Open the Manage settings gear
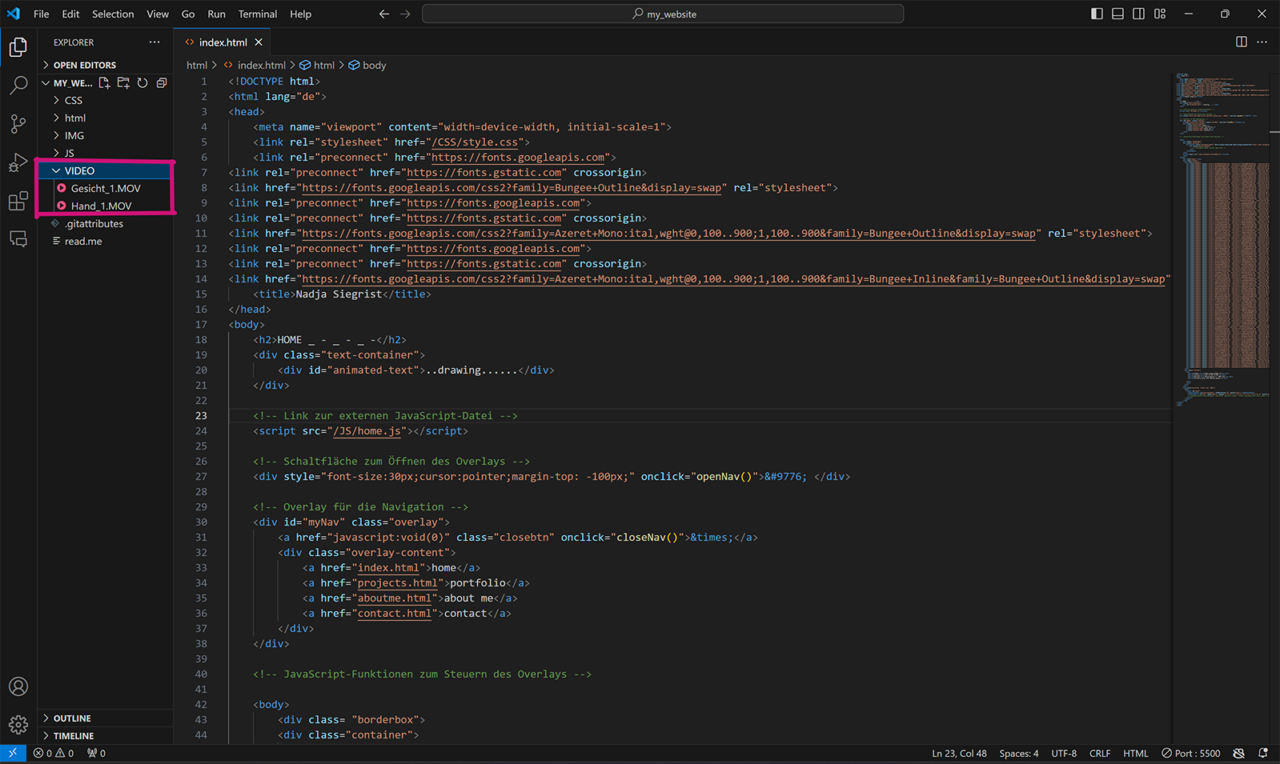Image resolution: width=1280 pixels, height=764 pixels. [x=18, y=725]
